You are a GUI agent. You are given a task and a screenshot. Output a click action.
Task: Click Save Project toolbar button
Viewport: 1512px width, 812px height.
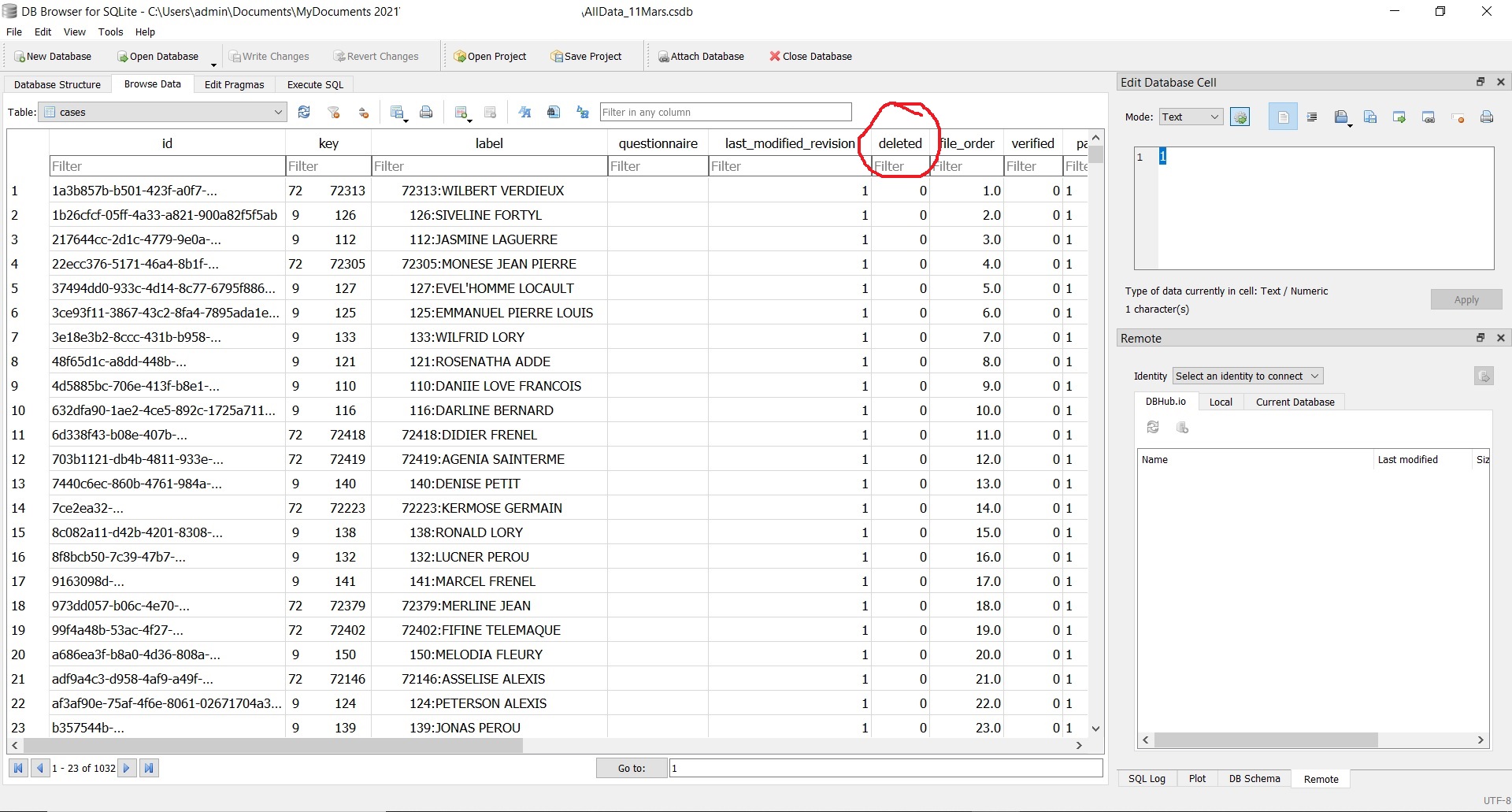[x=587, y=57]
